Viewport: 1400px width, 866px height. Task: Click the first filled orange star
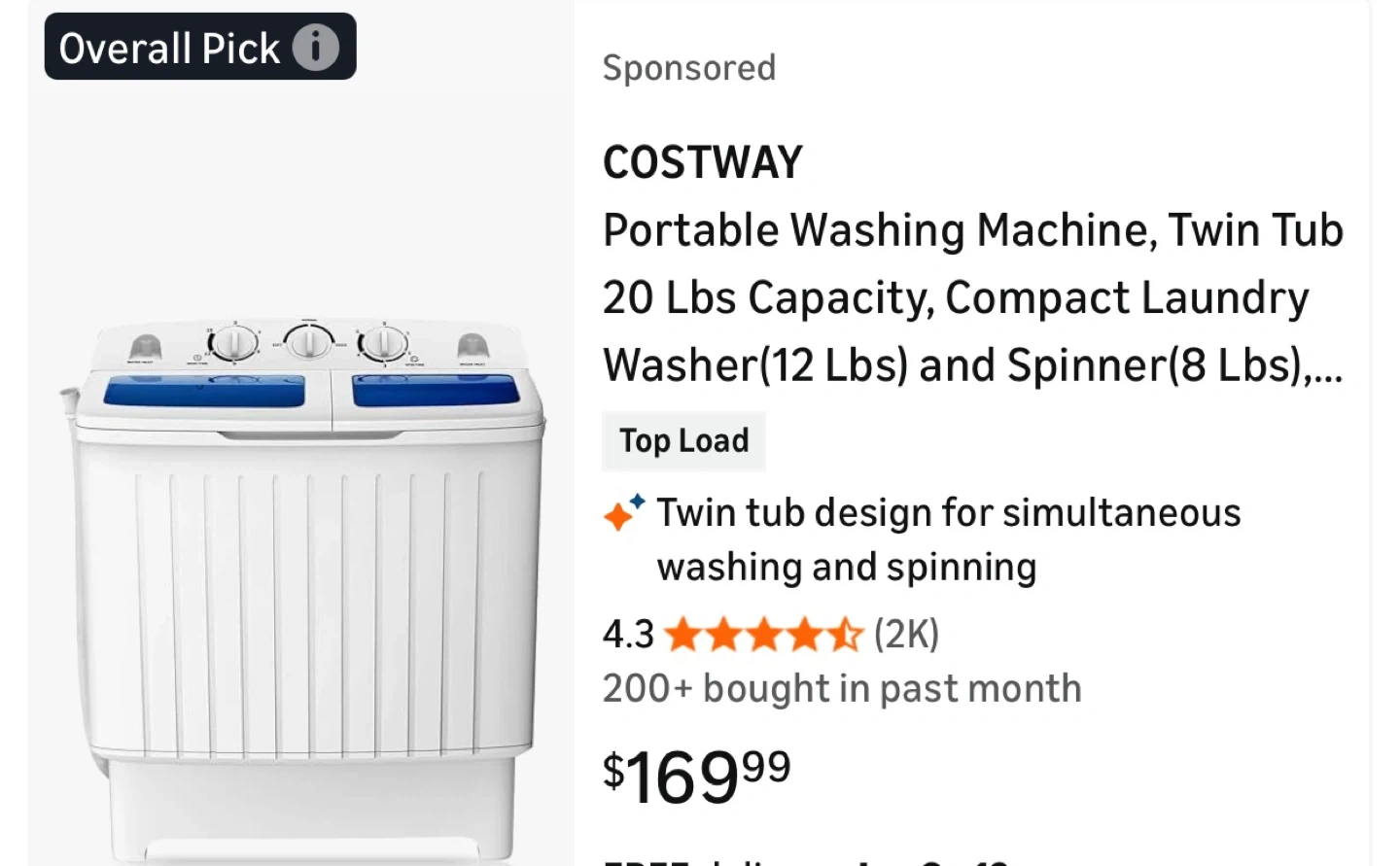pyautogui.click(x=683, y=635)
